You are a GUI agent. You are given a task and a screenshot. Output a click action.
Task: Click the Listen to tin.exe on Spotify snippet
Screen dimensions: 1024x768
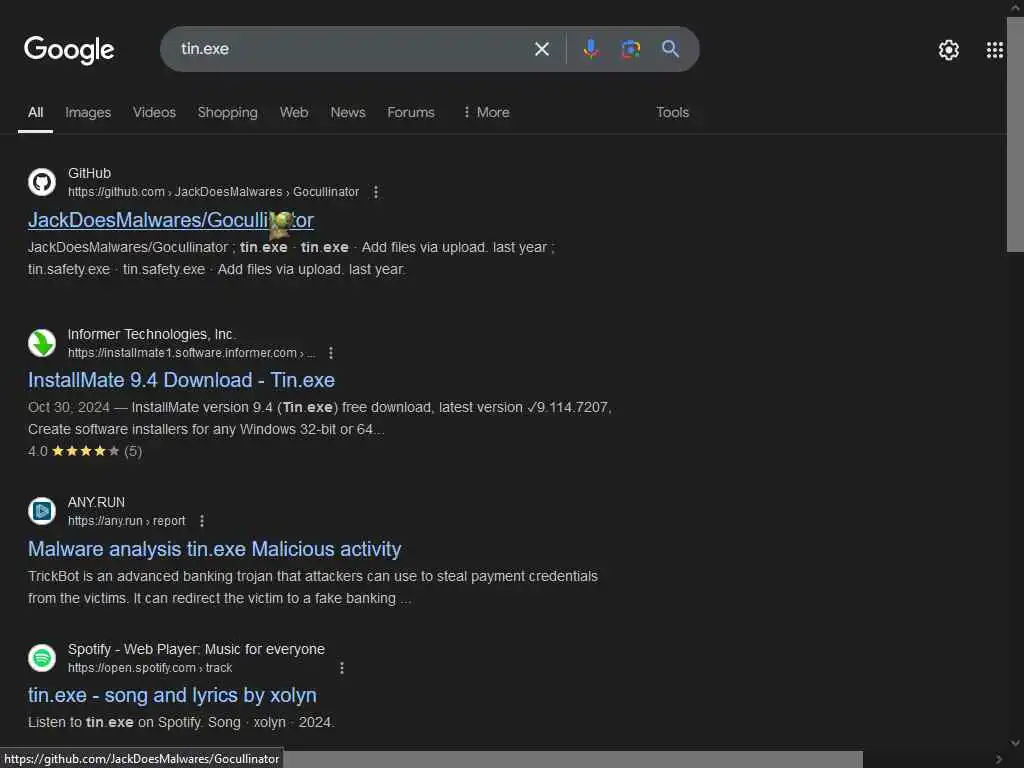181,722
